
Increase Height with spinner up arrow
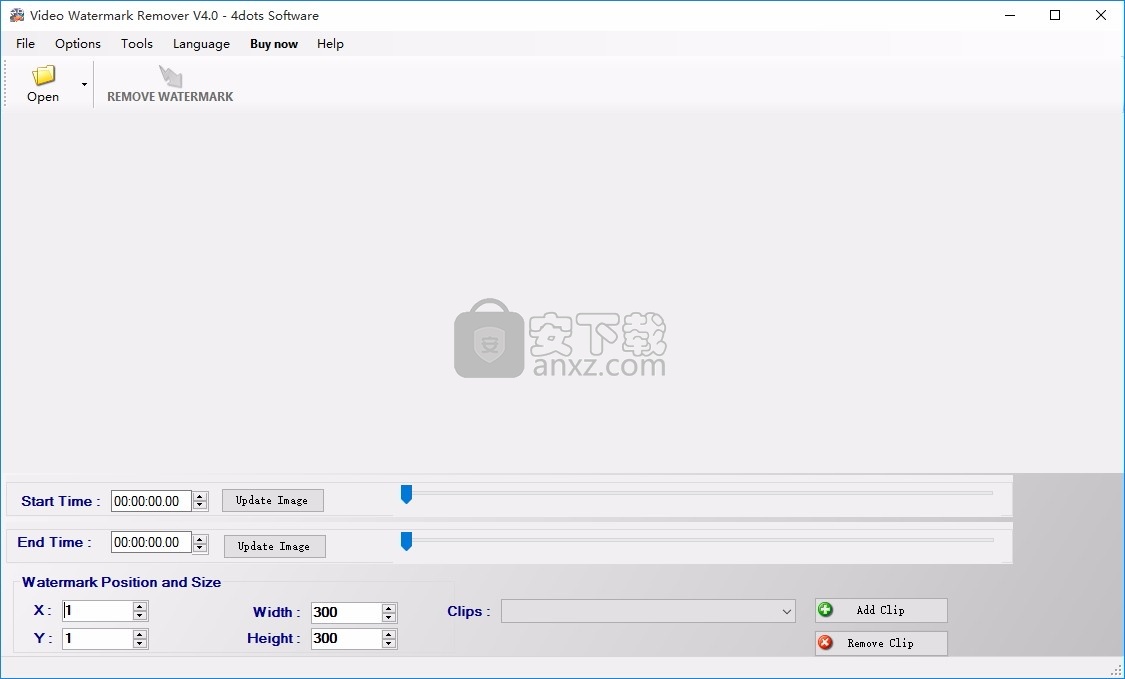point(389,634)
